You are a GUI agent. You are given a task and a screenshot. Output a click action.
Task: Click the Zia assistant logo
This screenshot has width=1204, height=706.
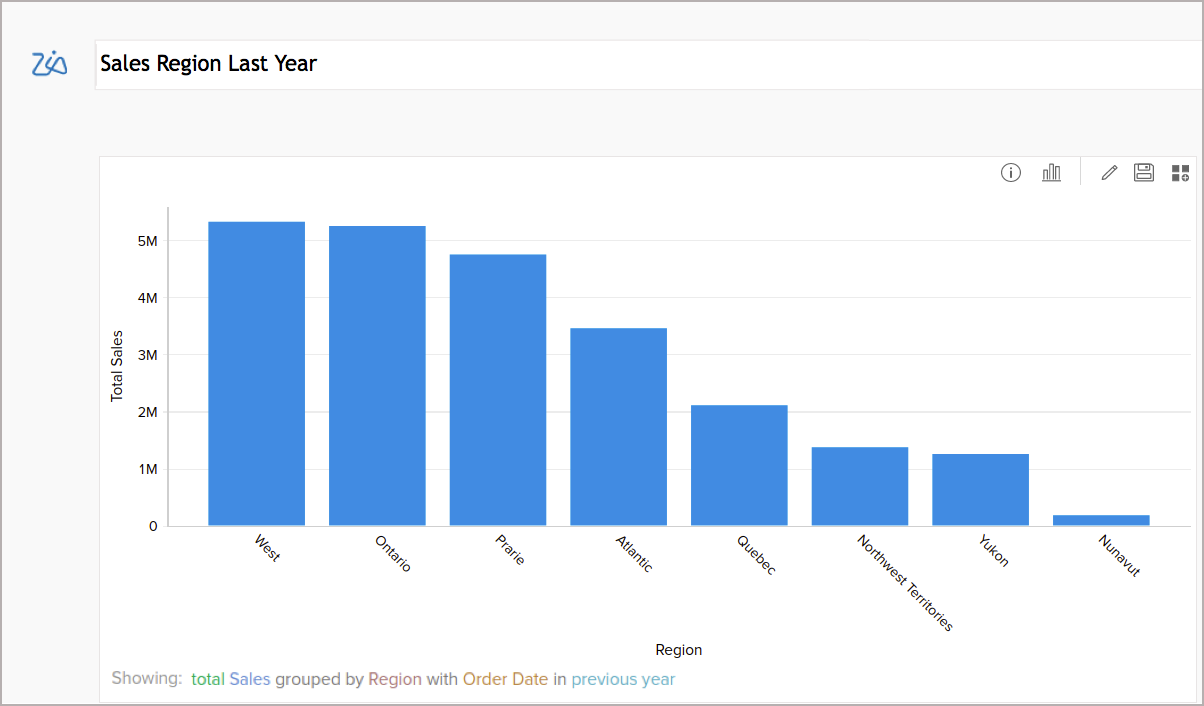pyautogui.click(x=49, y=63)
